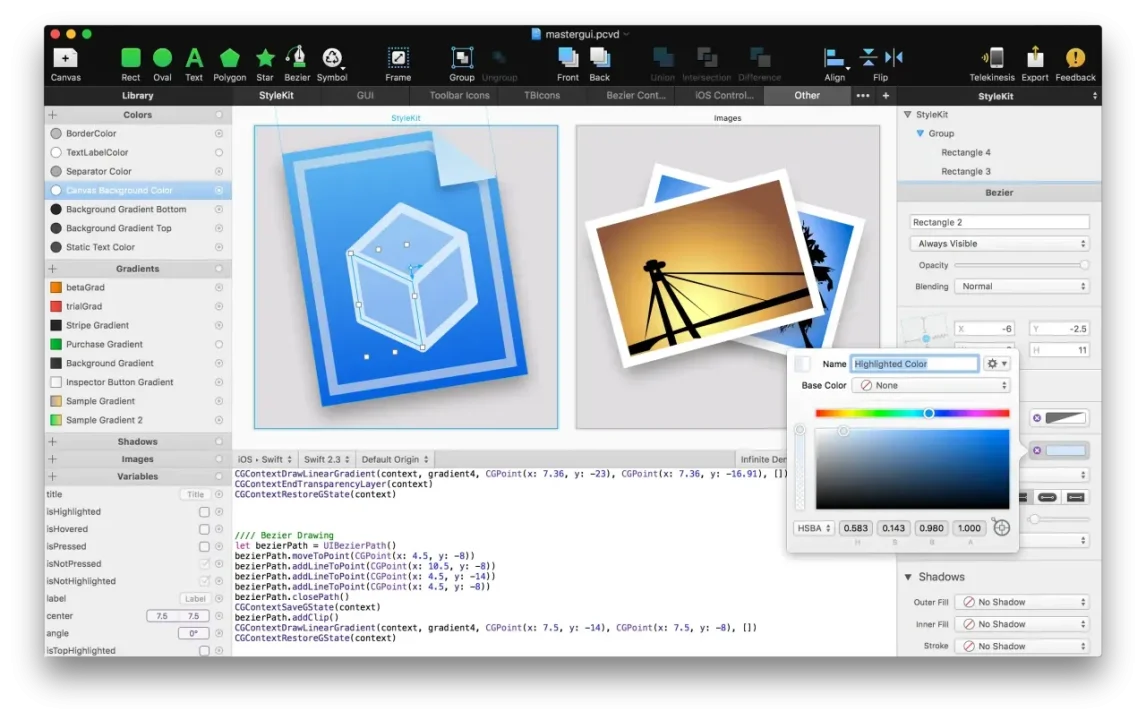This screenshot has height=720, width=1146.
Task: Click the Highlighted Color name field
Action: 914,363
